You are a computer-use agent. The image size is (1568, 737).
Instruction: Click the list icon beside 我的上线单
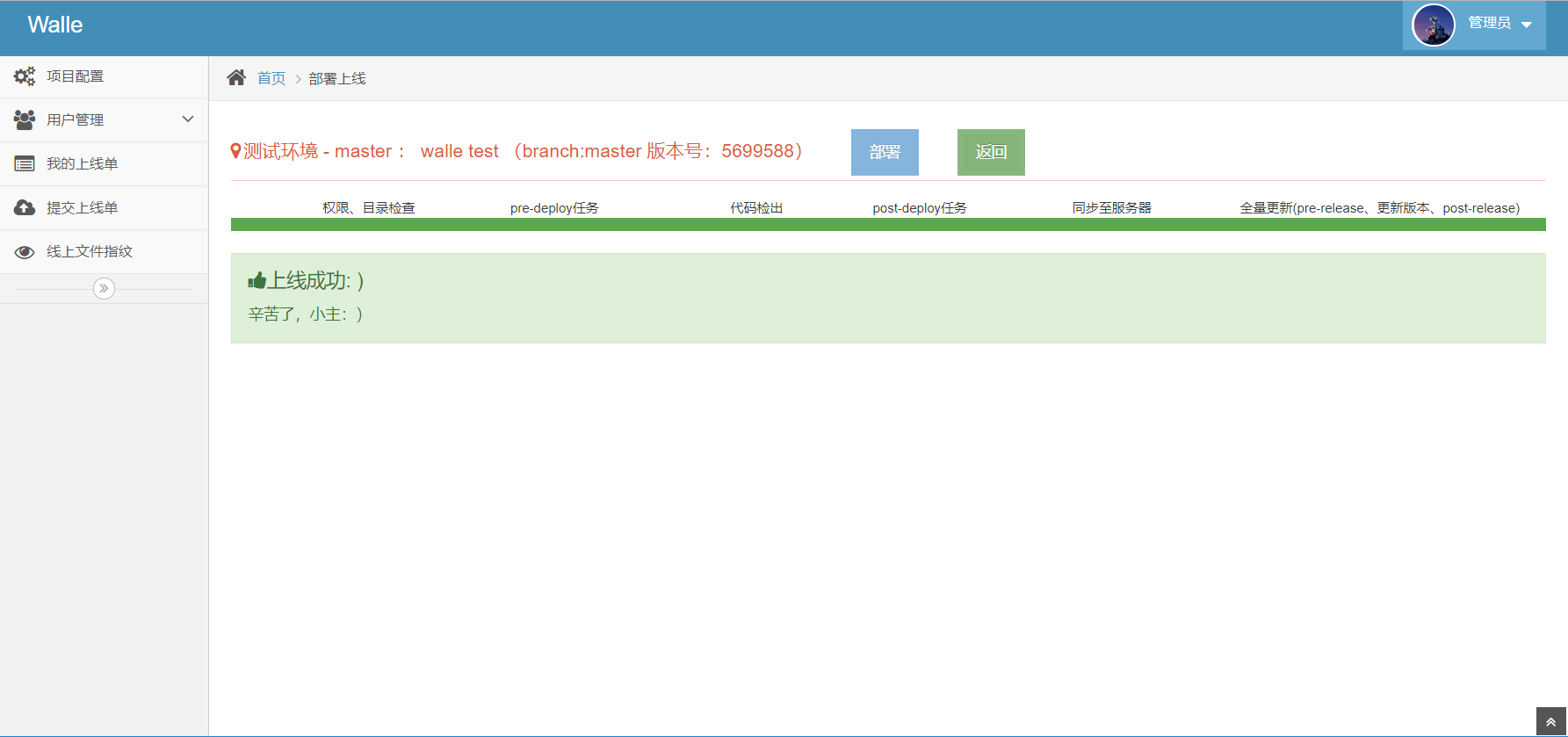tap(25, 163)
